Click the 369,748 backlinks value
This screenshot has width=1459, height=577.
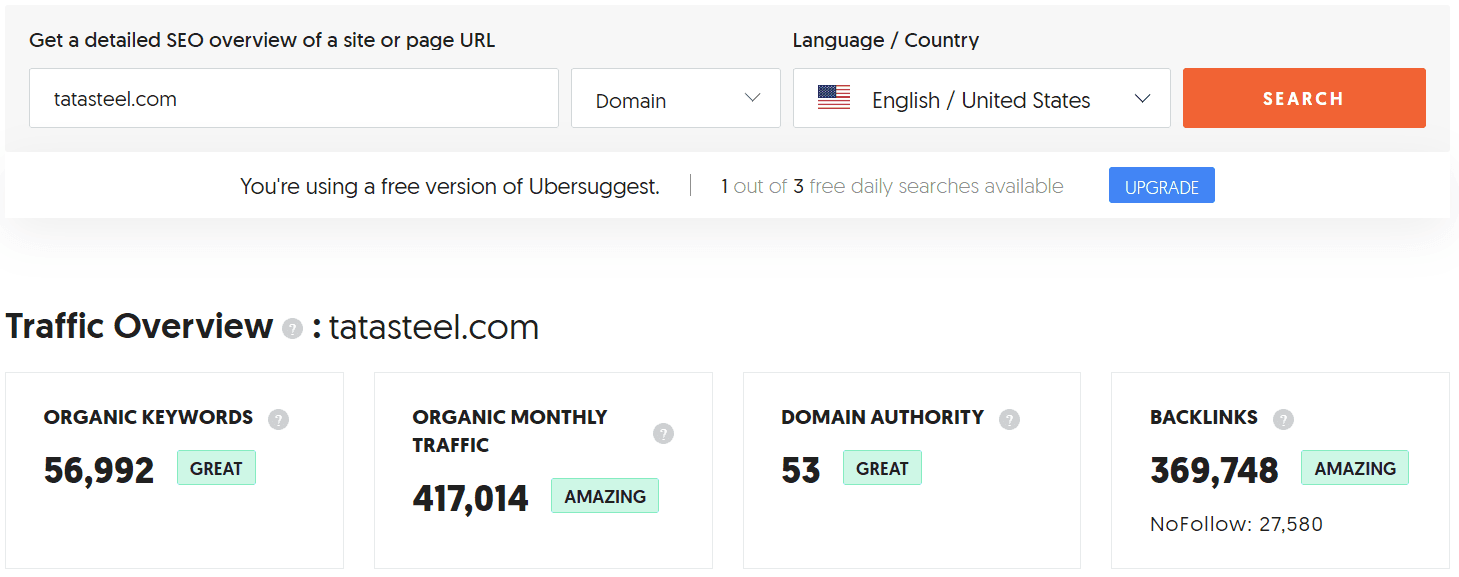[1214, 470]
